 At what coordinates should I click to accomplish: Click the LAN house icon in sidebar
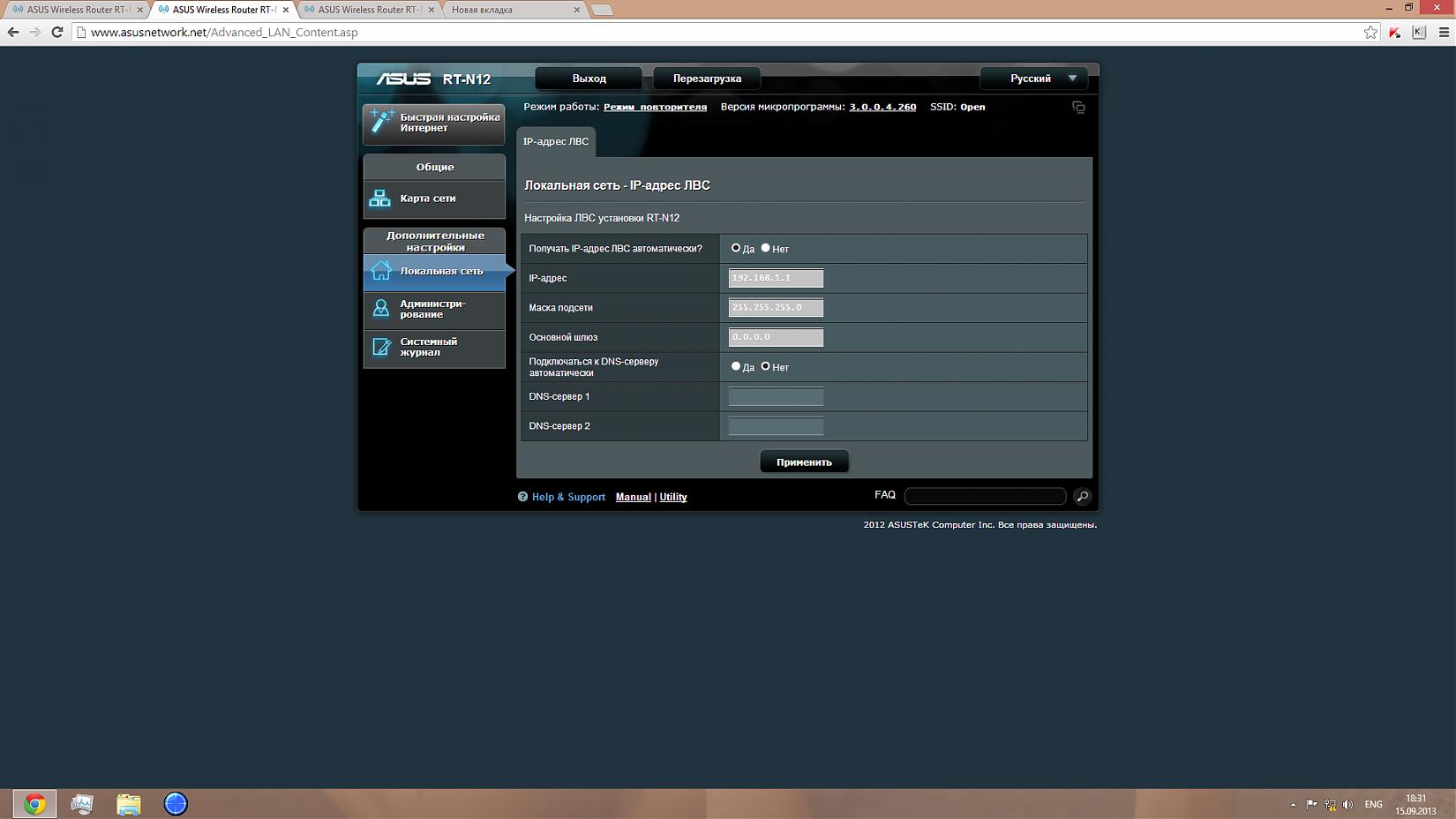[x=380, y=271]
